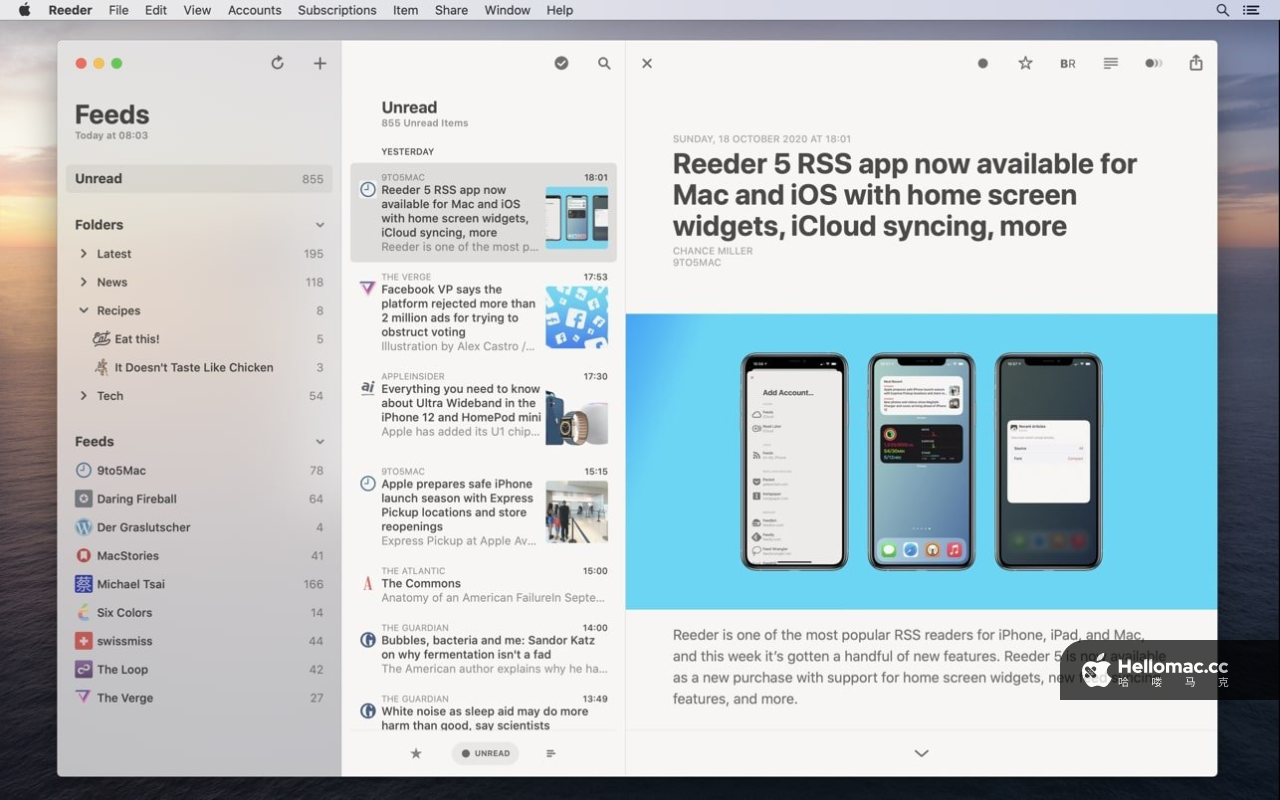Open the Bionic Reading BR option
Image resolution: width=1280 pixels, height=800 pixels.
click(1068, 63)
